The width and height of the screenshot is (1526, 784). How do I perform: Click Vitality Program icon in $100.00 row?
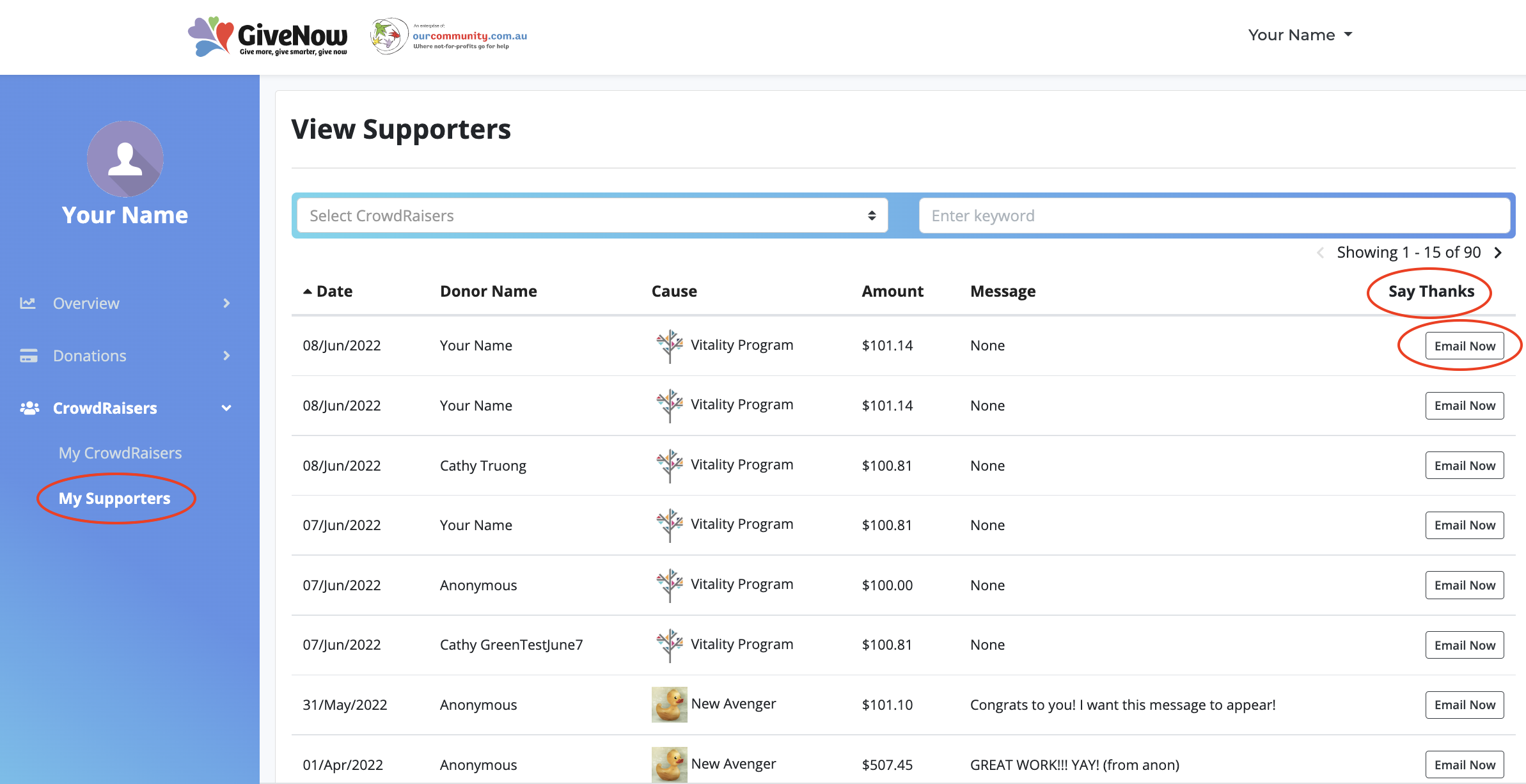(x=670, y=585)
